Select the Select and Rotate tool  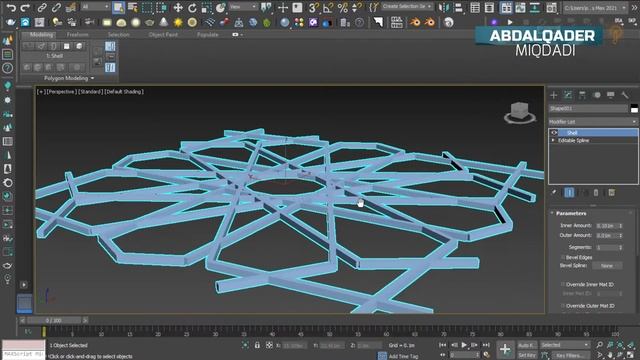[192, 7]
